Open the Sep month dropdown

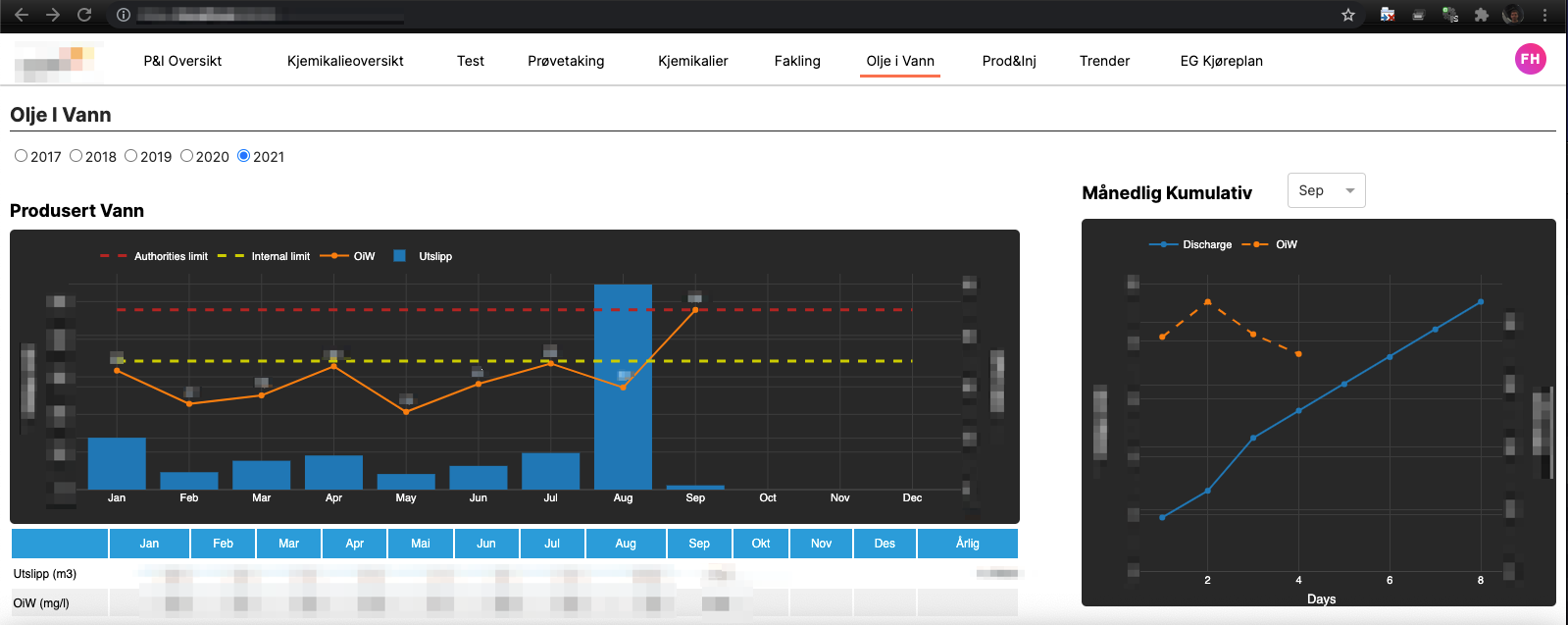click(x=1326, y=190)
